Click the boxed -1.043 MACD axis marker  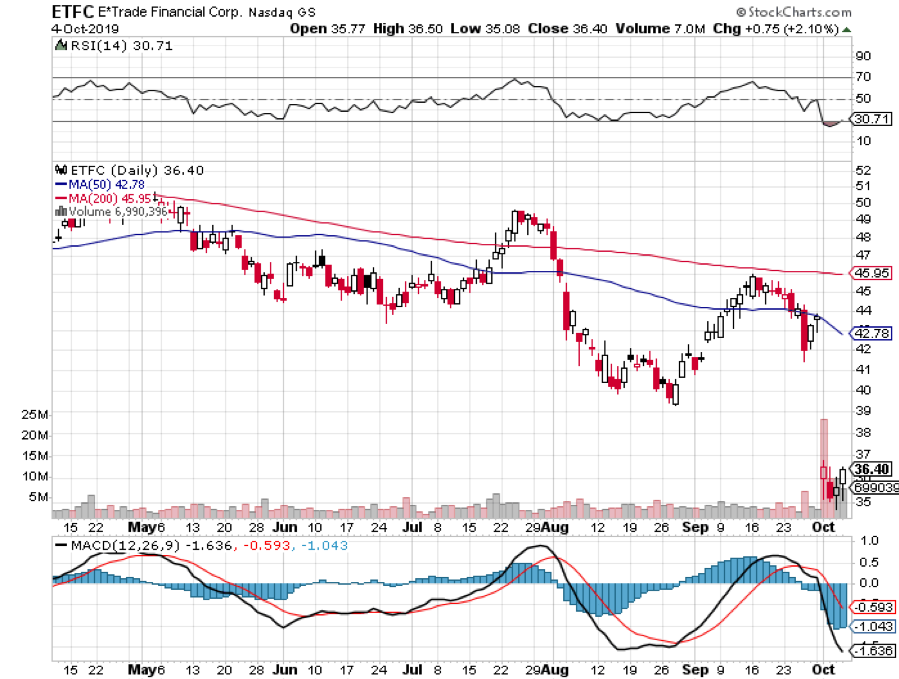pyautogui.click(x=873, y=626)
